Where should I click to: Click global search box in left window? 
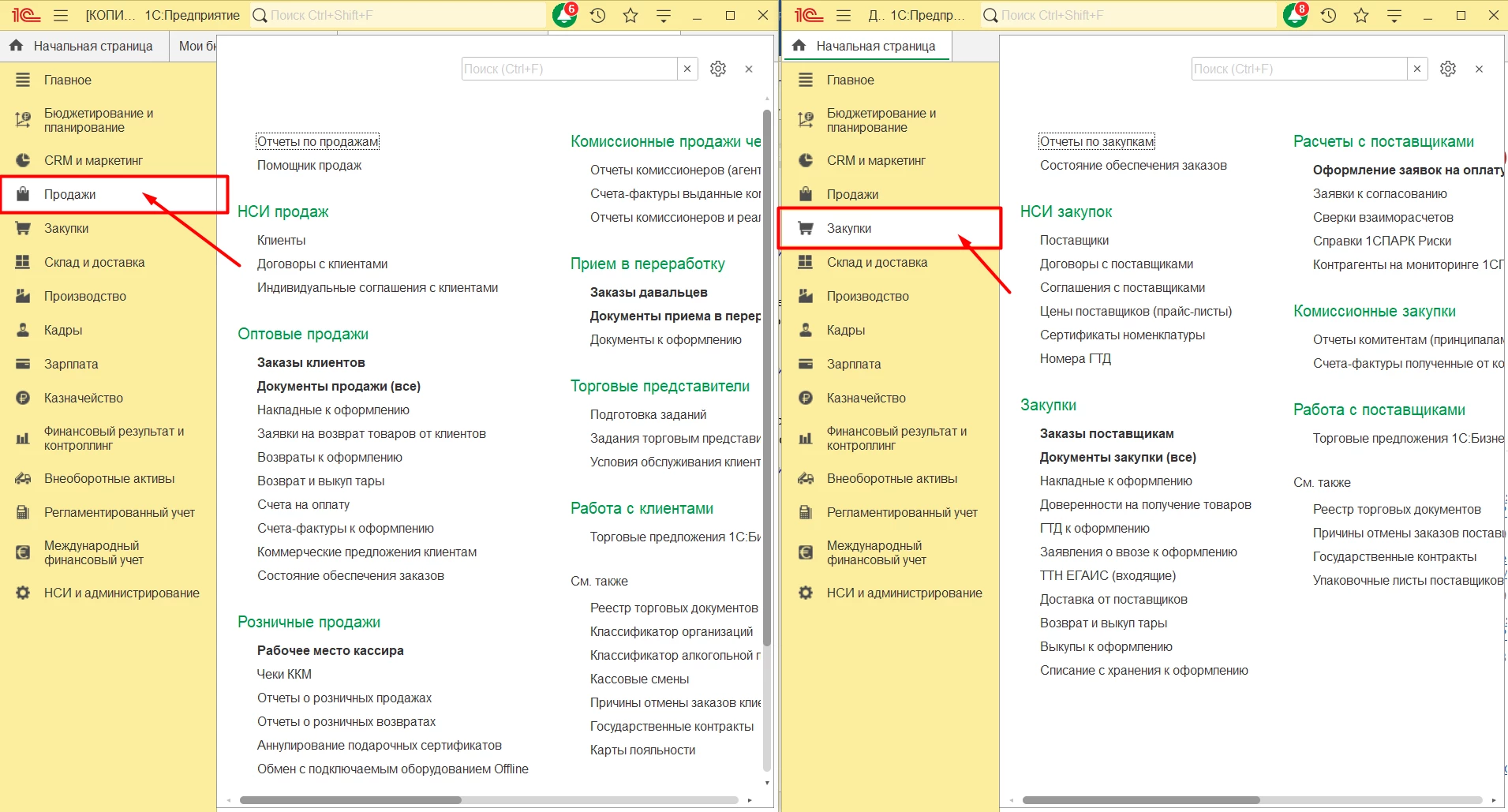point(398,15)
